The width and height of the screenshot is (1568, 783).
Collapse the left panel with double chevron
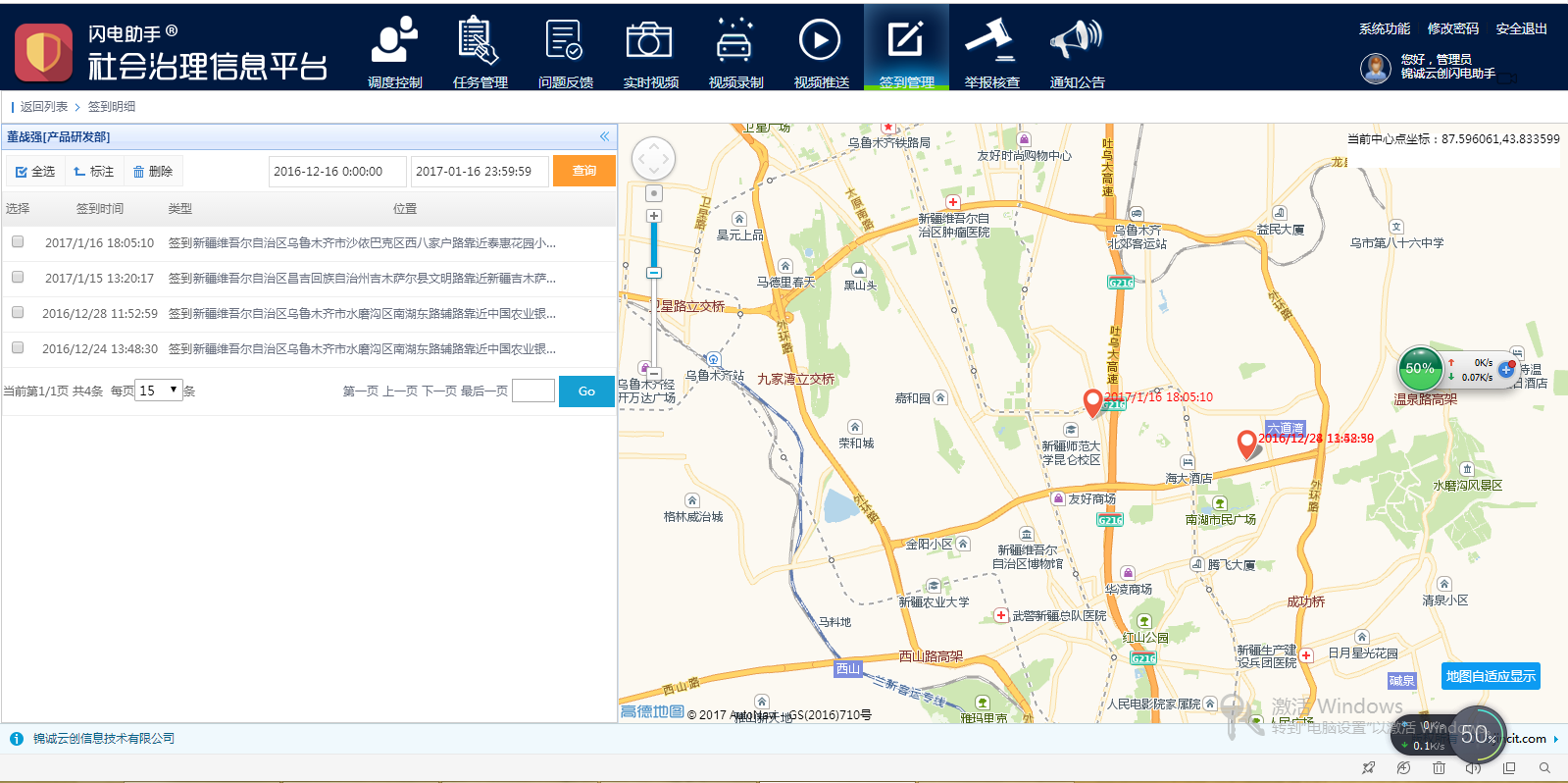click(x=604, y=136)
